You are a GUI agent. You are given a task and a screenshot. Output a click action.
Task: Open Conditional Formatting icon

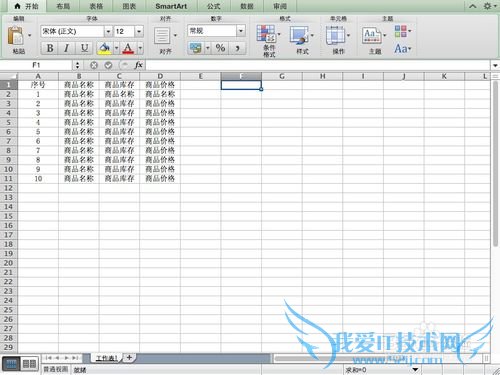(266, 34)
